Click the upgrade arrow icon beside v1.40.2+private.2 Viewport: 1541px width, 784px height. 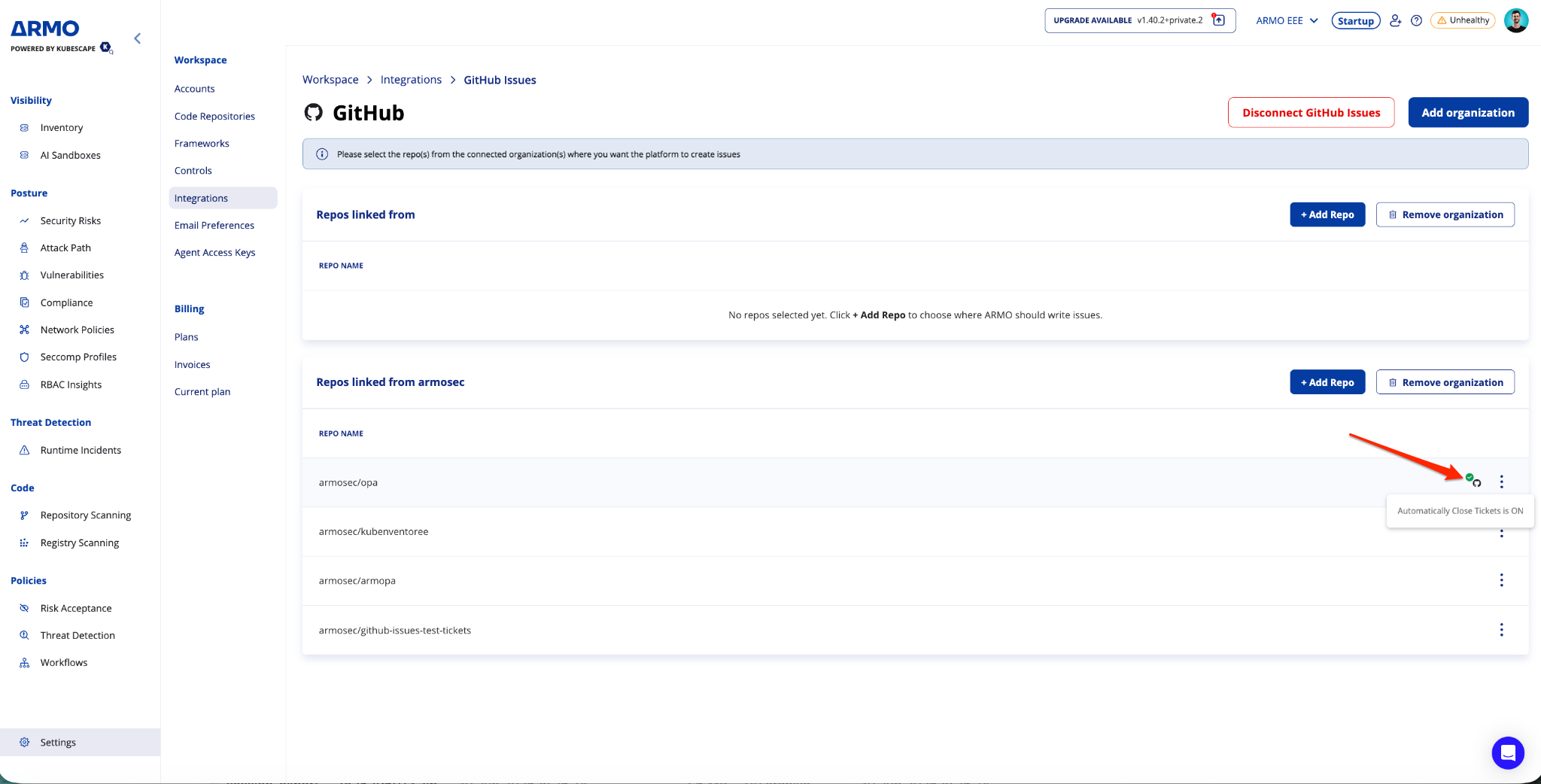tap(1218, 20)
